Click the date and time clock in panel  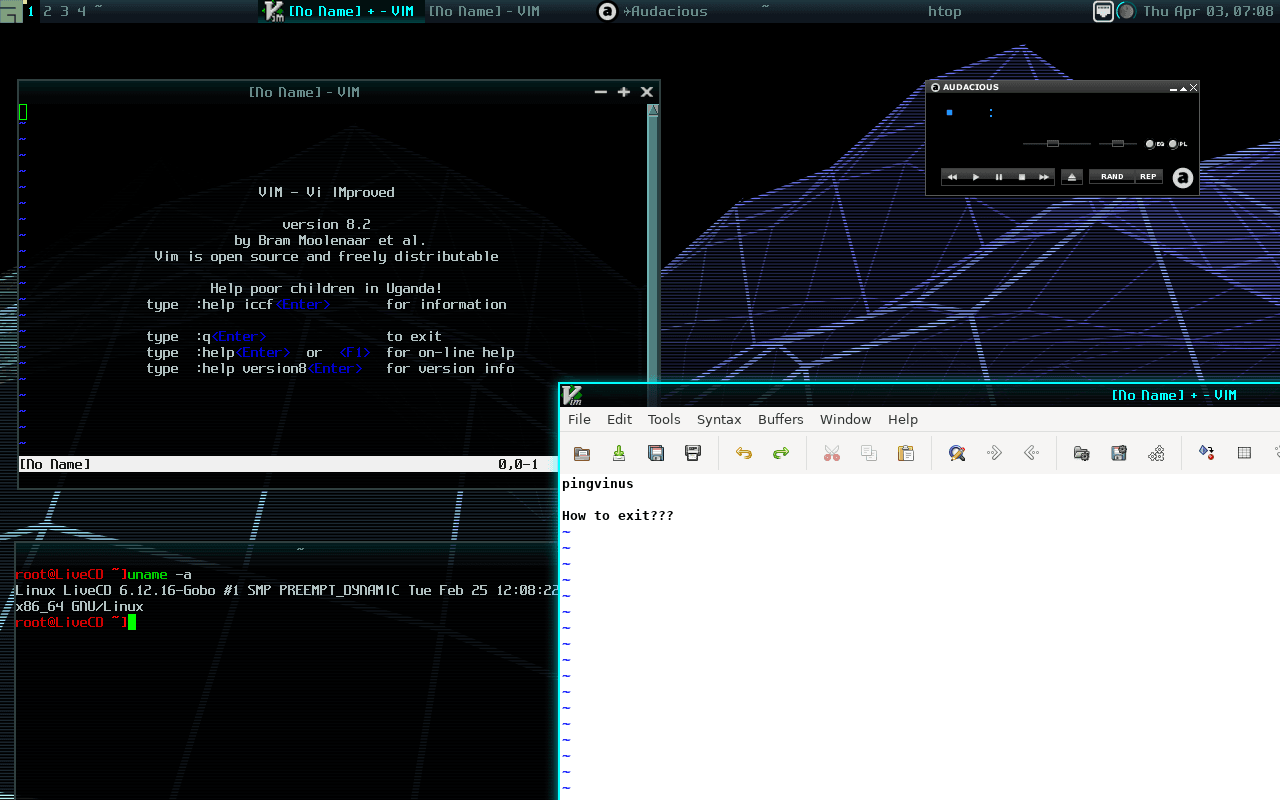[x=1208, y=11]
